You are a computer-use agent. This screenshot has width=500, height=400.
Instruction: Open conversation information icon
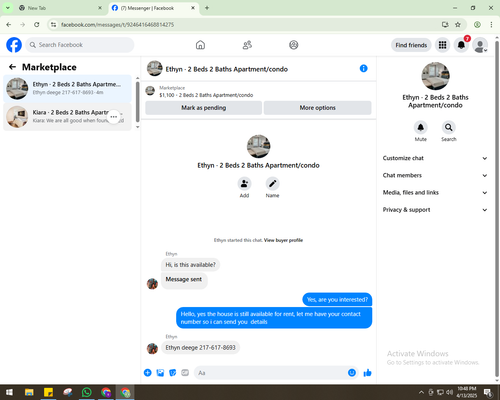[364, 68]
